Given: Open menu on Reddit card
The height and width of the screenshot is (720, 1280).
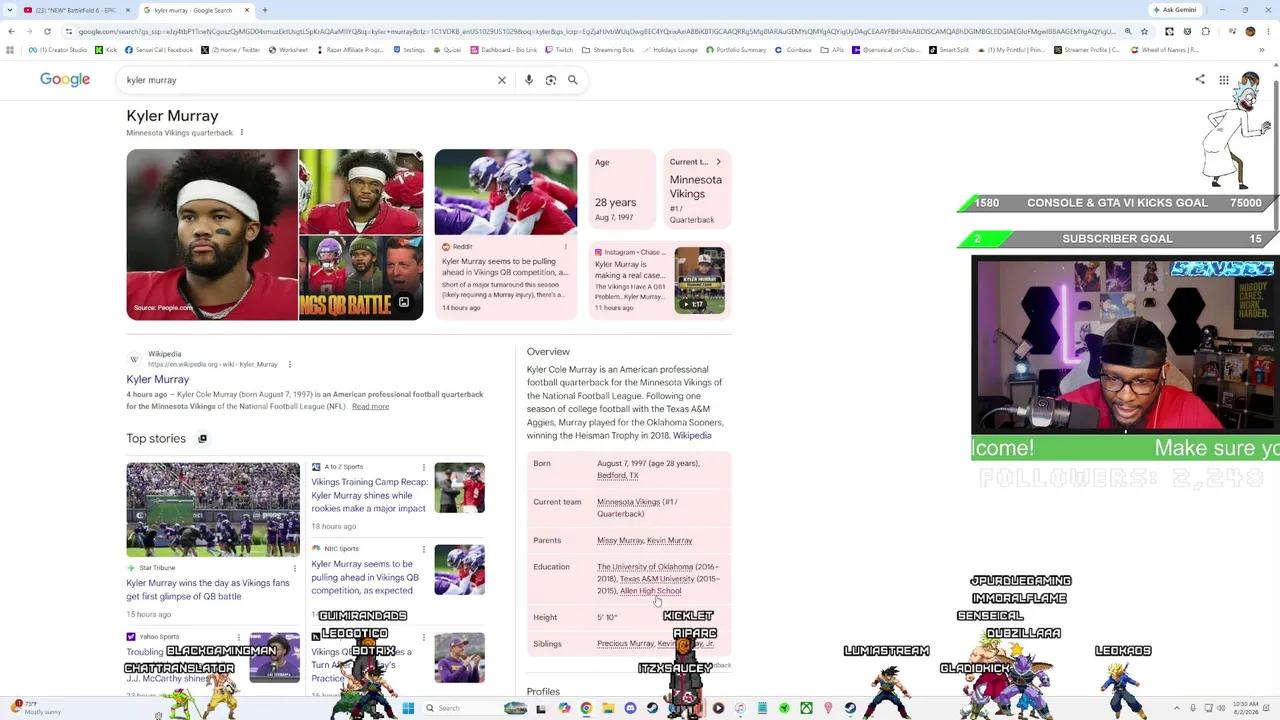Looking at the screenshot, I should [x=566, y=247].
